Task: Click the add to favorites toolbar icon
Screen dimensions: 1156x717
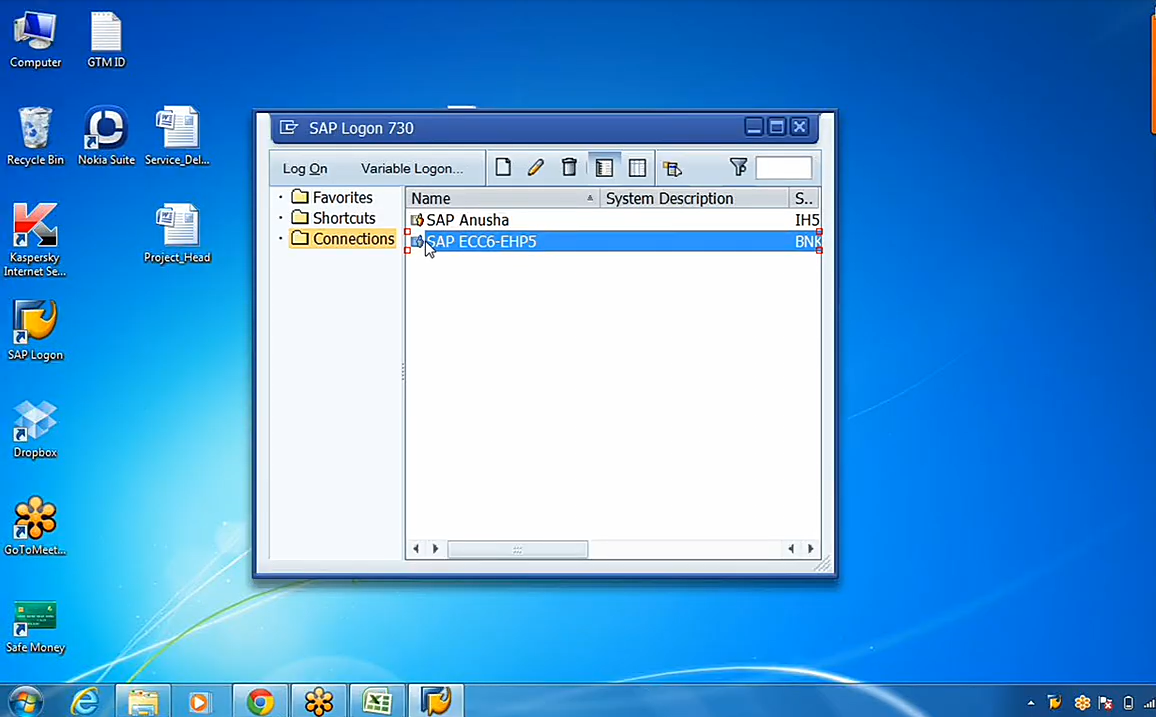Action: click(x=672, y=169)
